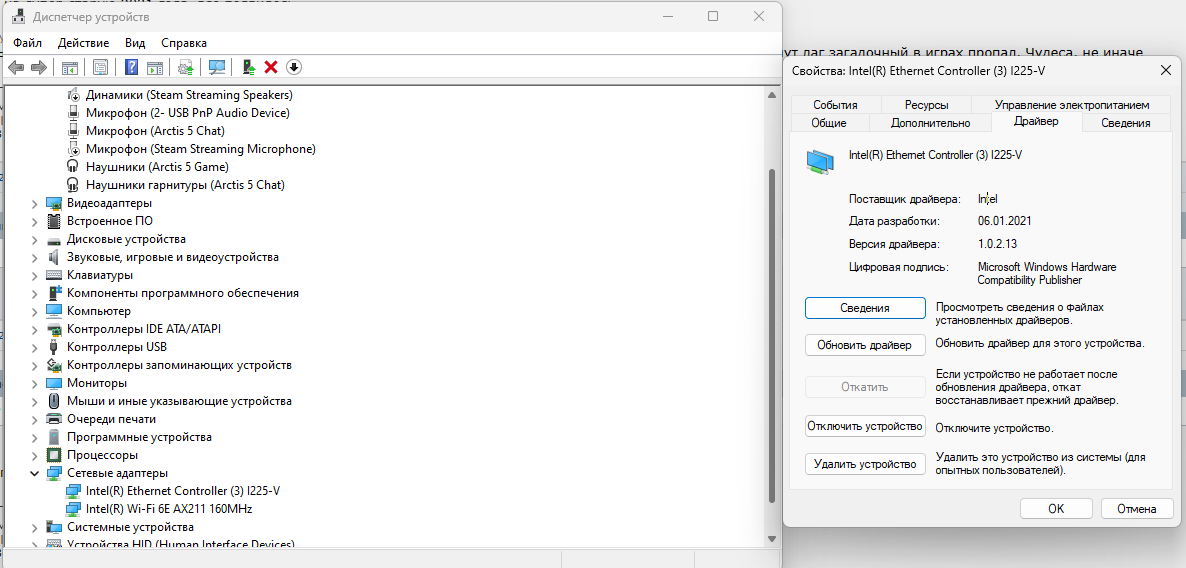
Task: Click the Сведения driver details button
Action: [x=865, y=308]
